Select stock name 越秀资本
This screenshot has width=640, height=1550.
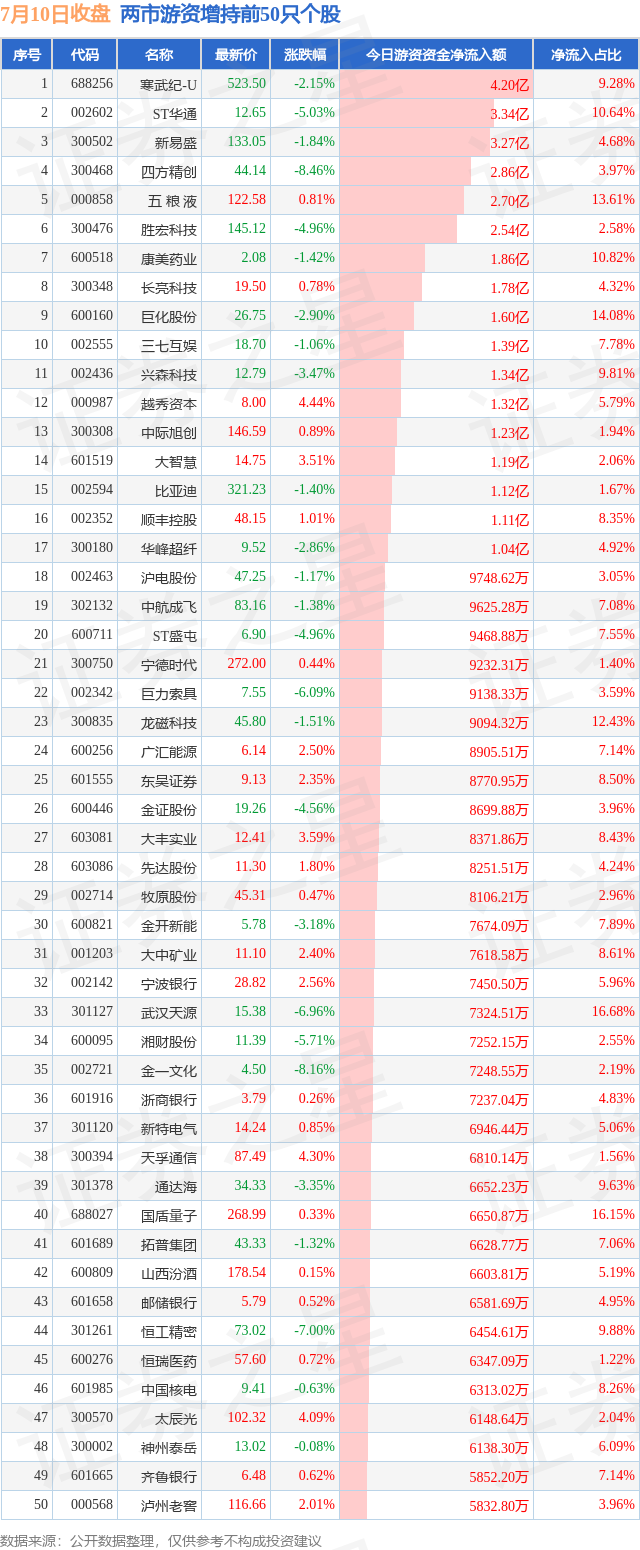[169, 403]
